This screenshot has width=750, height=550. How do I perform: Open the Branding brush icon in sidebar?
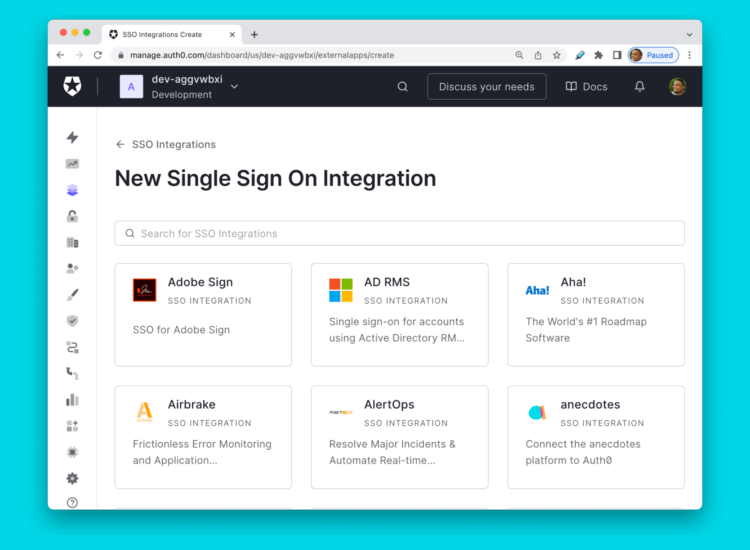[72, 295]
